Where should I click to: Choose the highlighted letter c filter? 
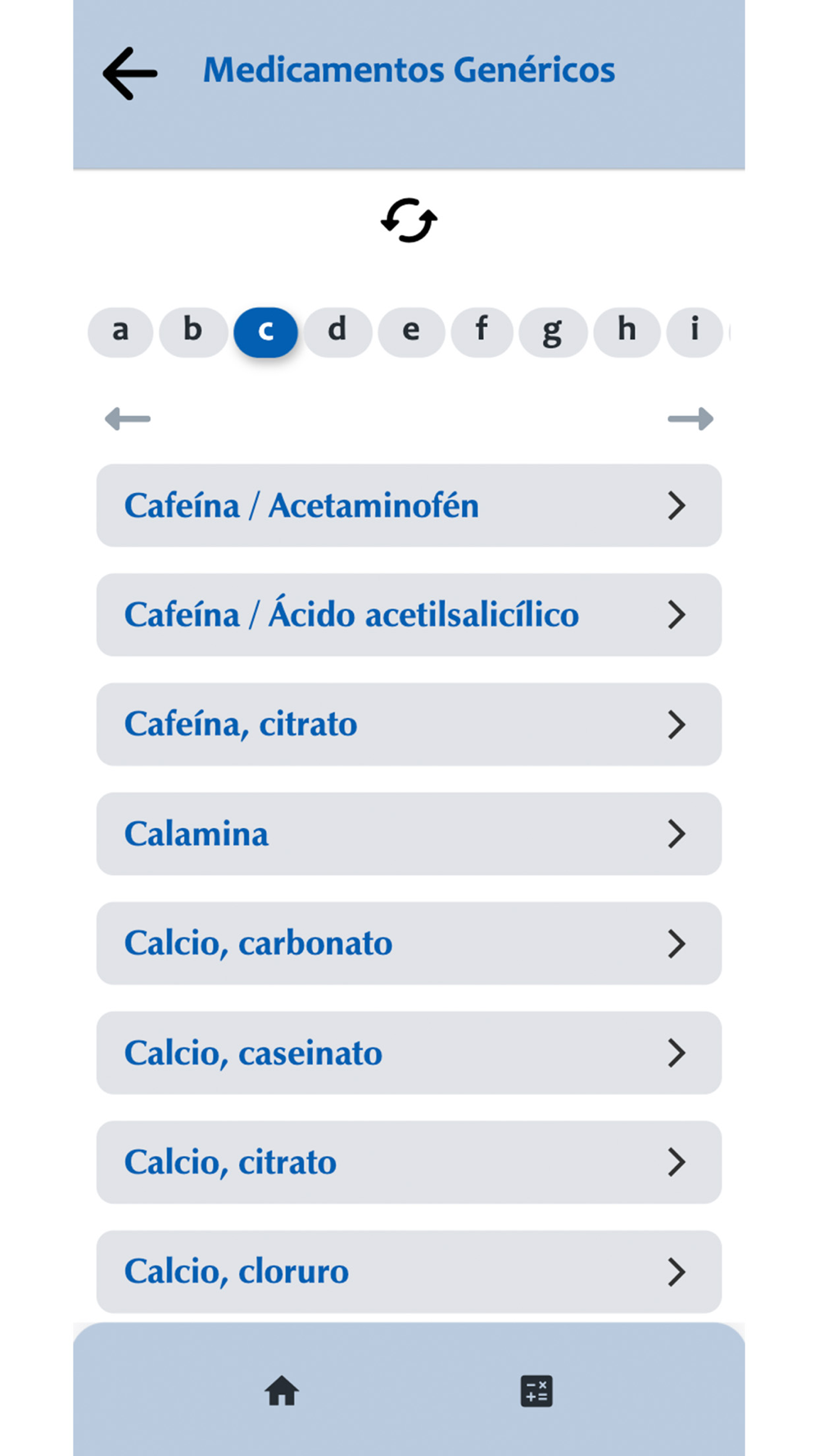(265, 332)
